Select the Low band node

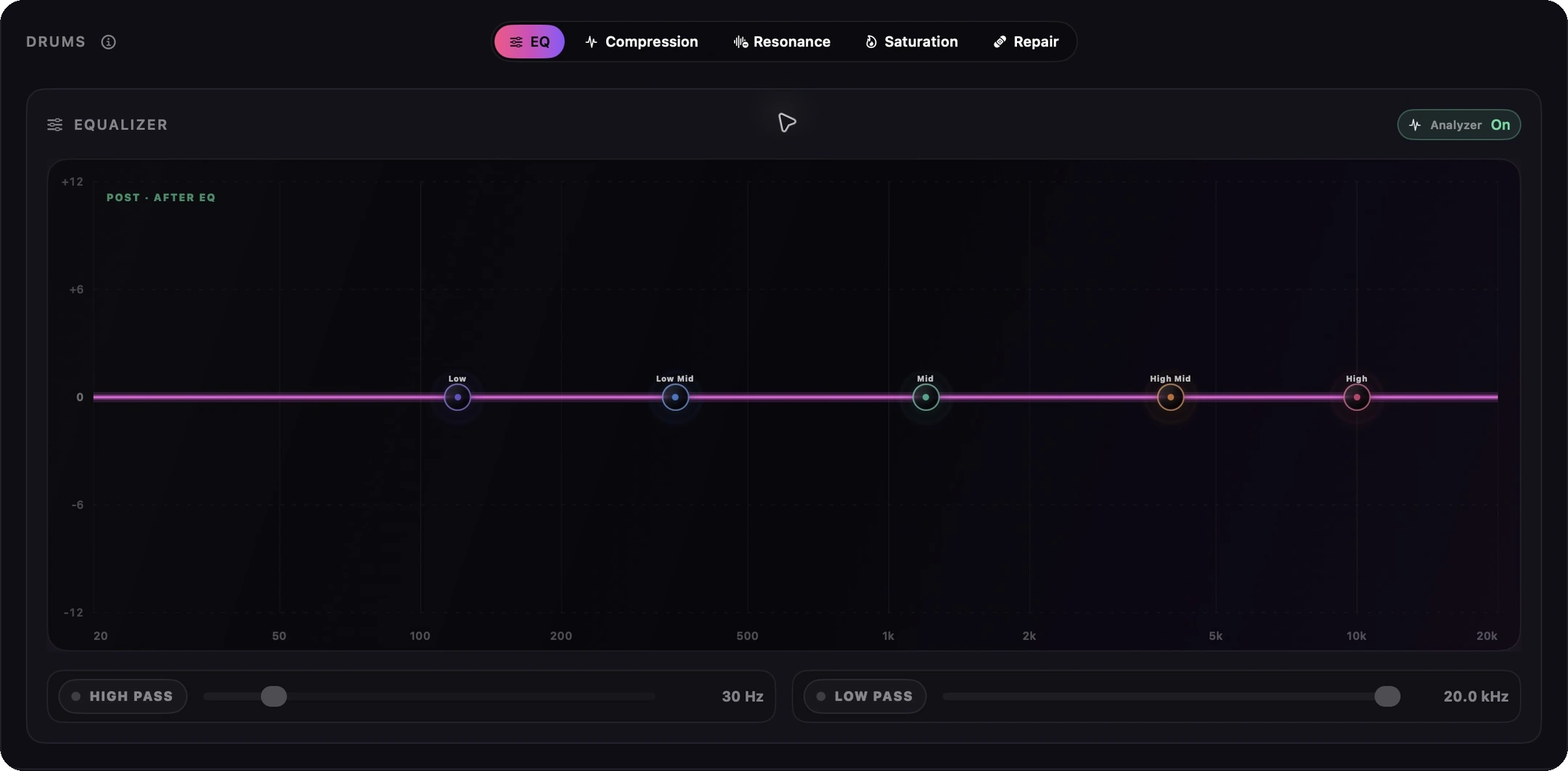[x=457, y=397]
